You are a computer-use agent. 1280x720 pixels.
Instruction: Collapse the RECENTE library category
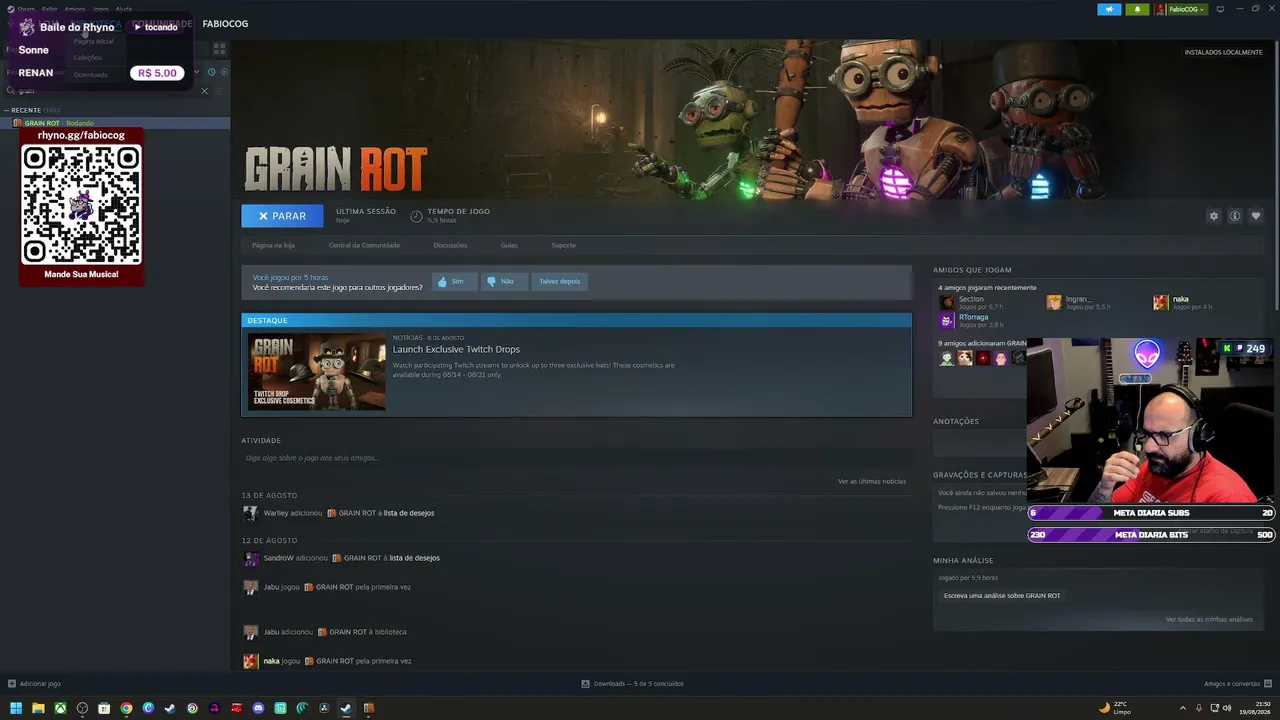pos(26,110)
